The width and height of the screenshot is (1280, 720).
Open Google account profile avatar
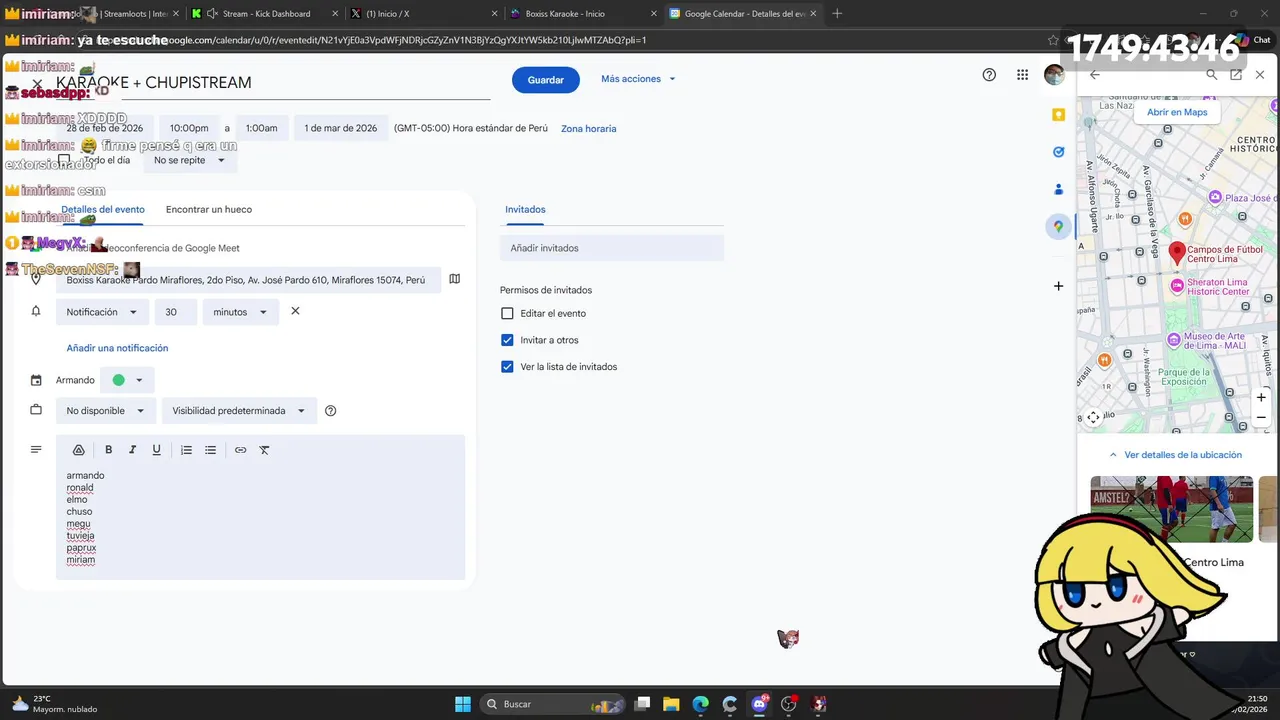(x=1054, y=75)
